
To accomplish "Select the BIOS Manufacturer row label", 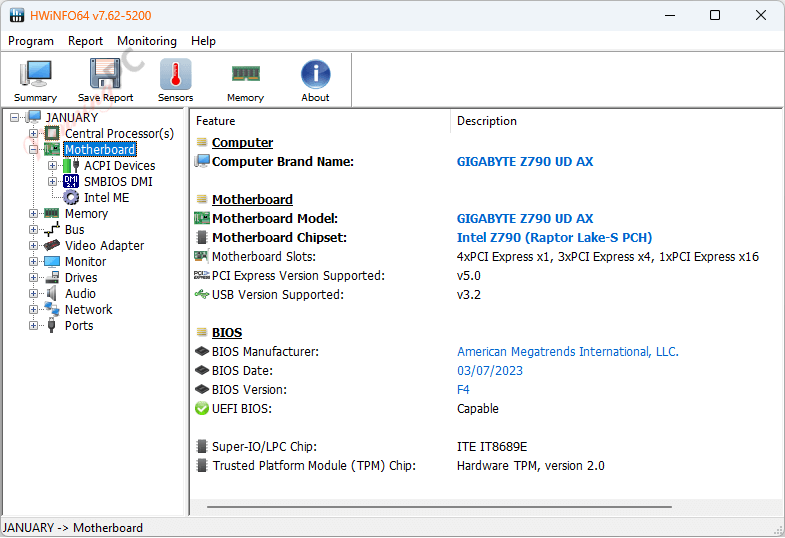I will [x=265, y=352].
